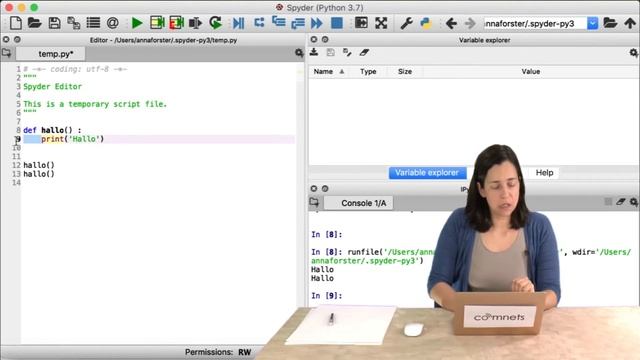
Task: Select the temp.py editor tab
Action: tap(52, 54)
